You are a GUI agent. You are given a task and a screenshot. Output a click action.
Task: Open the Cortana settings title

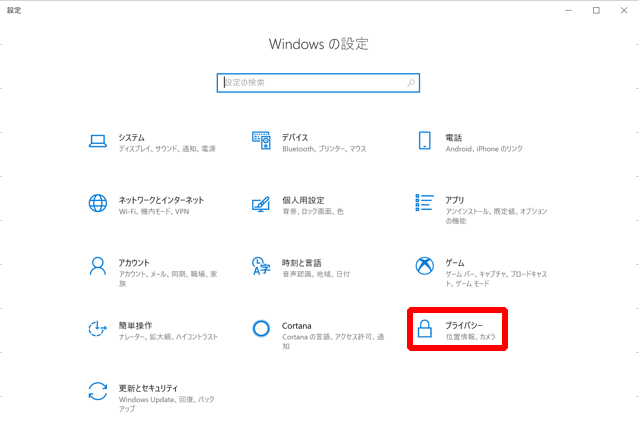[x=297, y=326]
